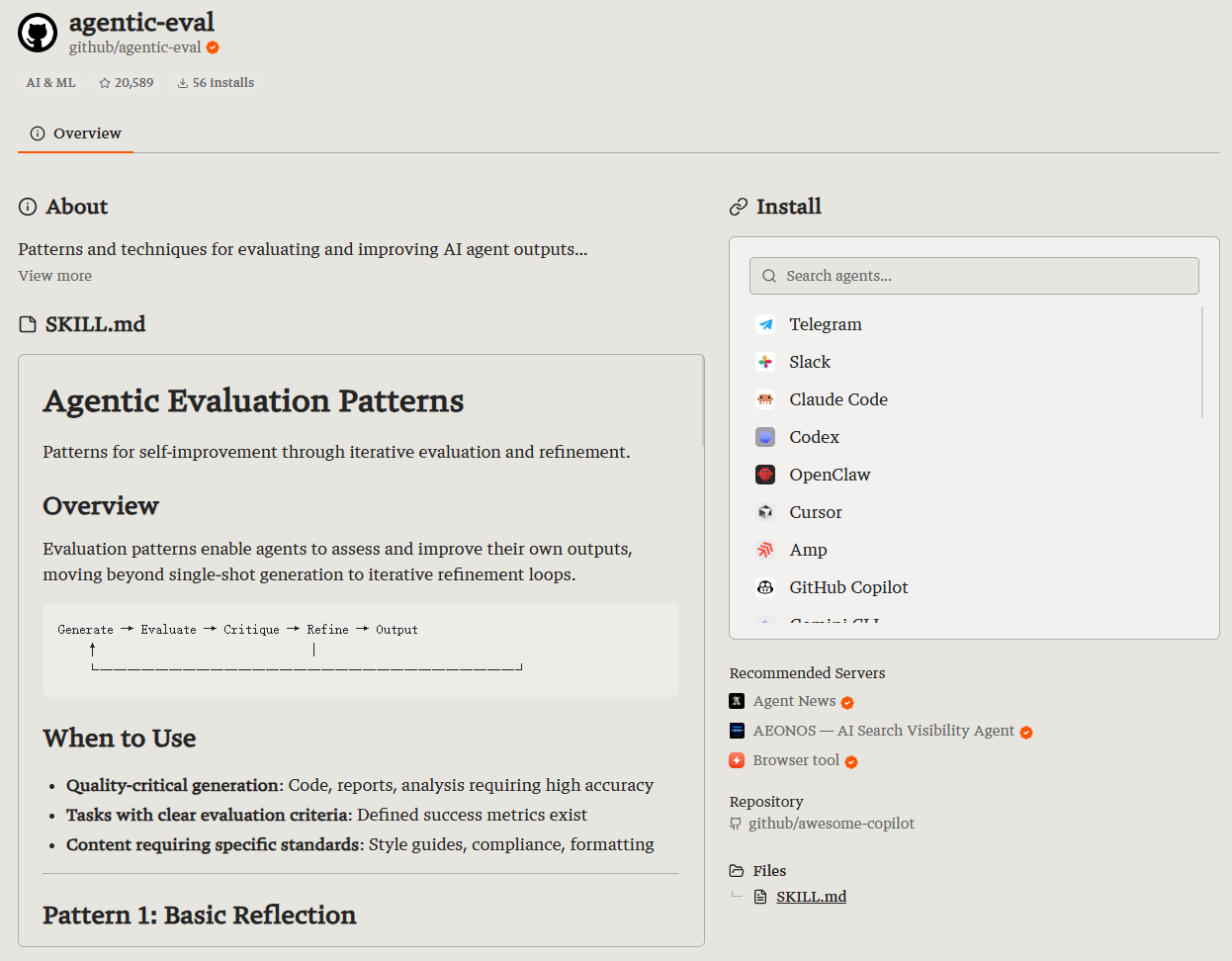Choose the OpenClaw agent icon
The width and height of the screenshot is (1232, 961).
[x=765, y=475]
